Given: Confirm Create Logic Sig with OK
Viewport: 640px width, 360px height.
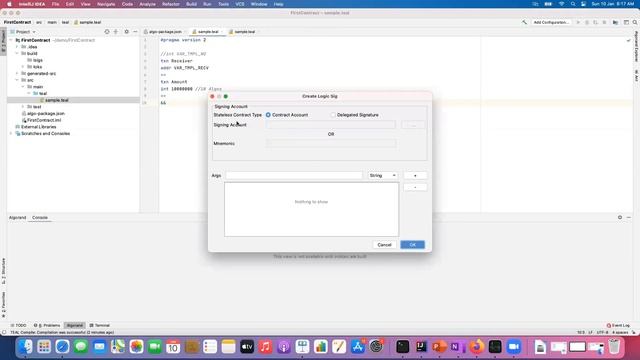Looking at the screenshot, I should (412, 245).
